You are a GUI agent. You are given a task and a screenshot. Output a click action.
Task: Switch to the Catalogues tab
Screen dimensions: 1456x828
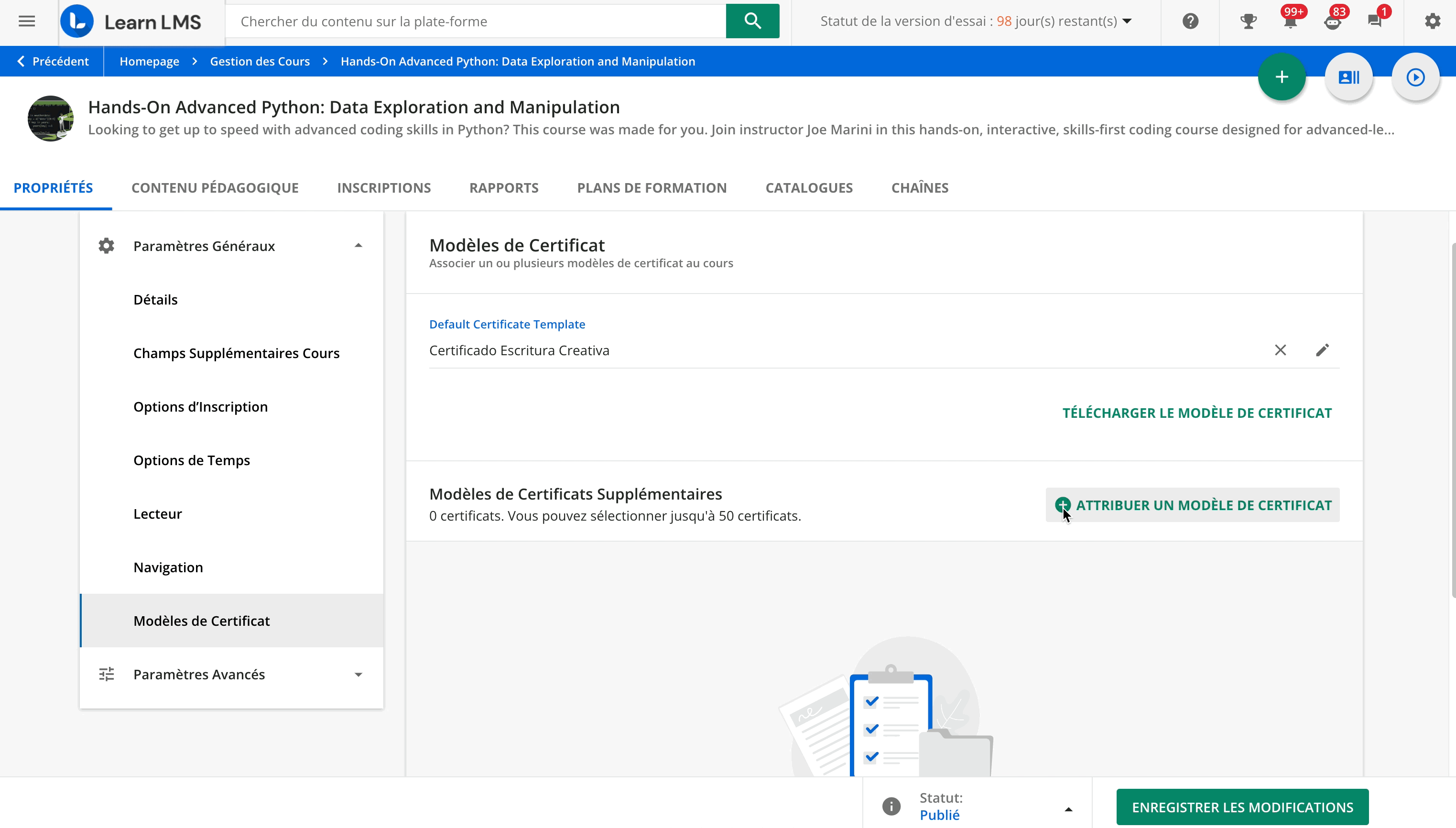[x=808, y=188]
